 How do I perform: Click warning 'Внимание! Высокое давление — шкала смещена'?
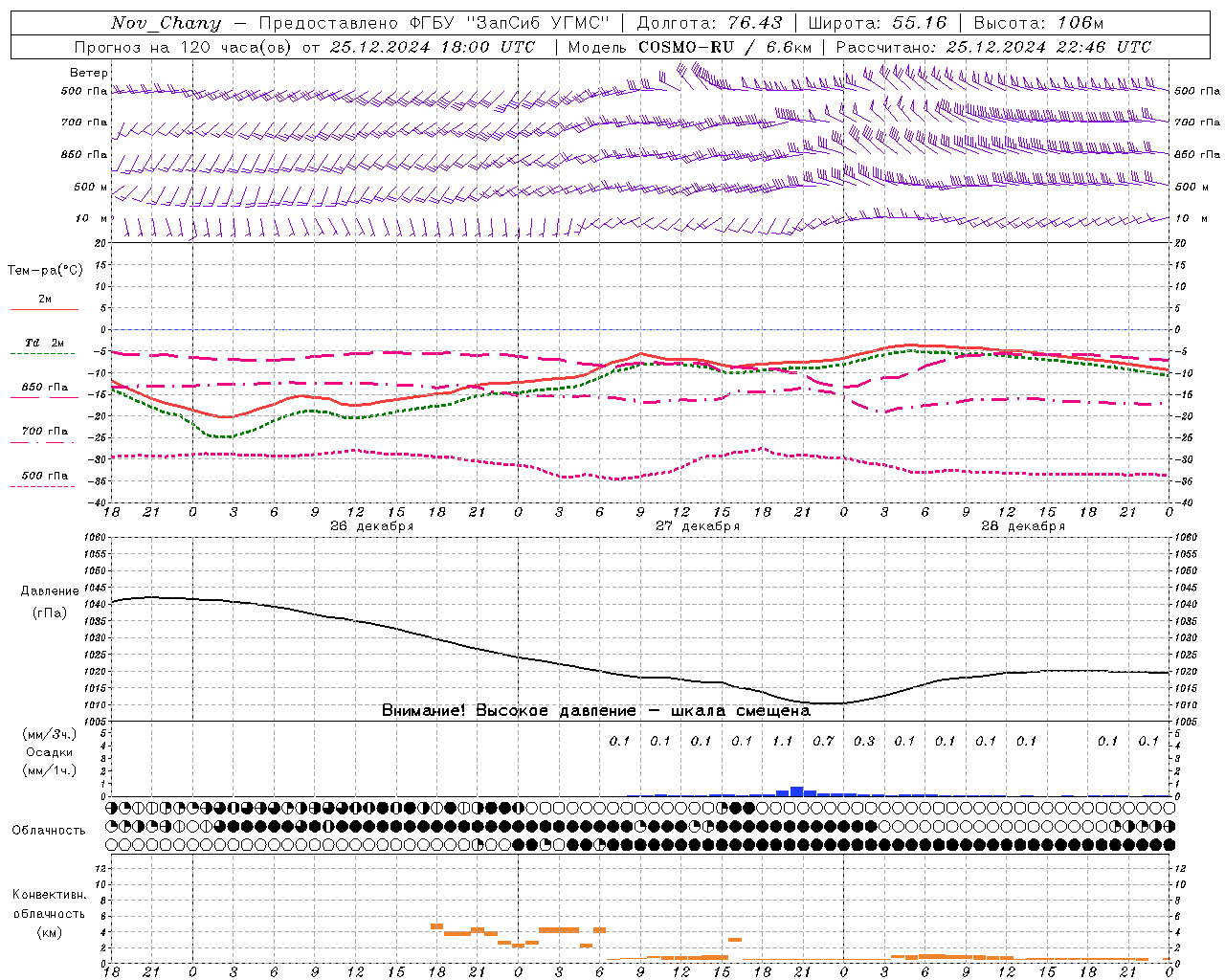[596, 711]
